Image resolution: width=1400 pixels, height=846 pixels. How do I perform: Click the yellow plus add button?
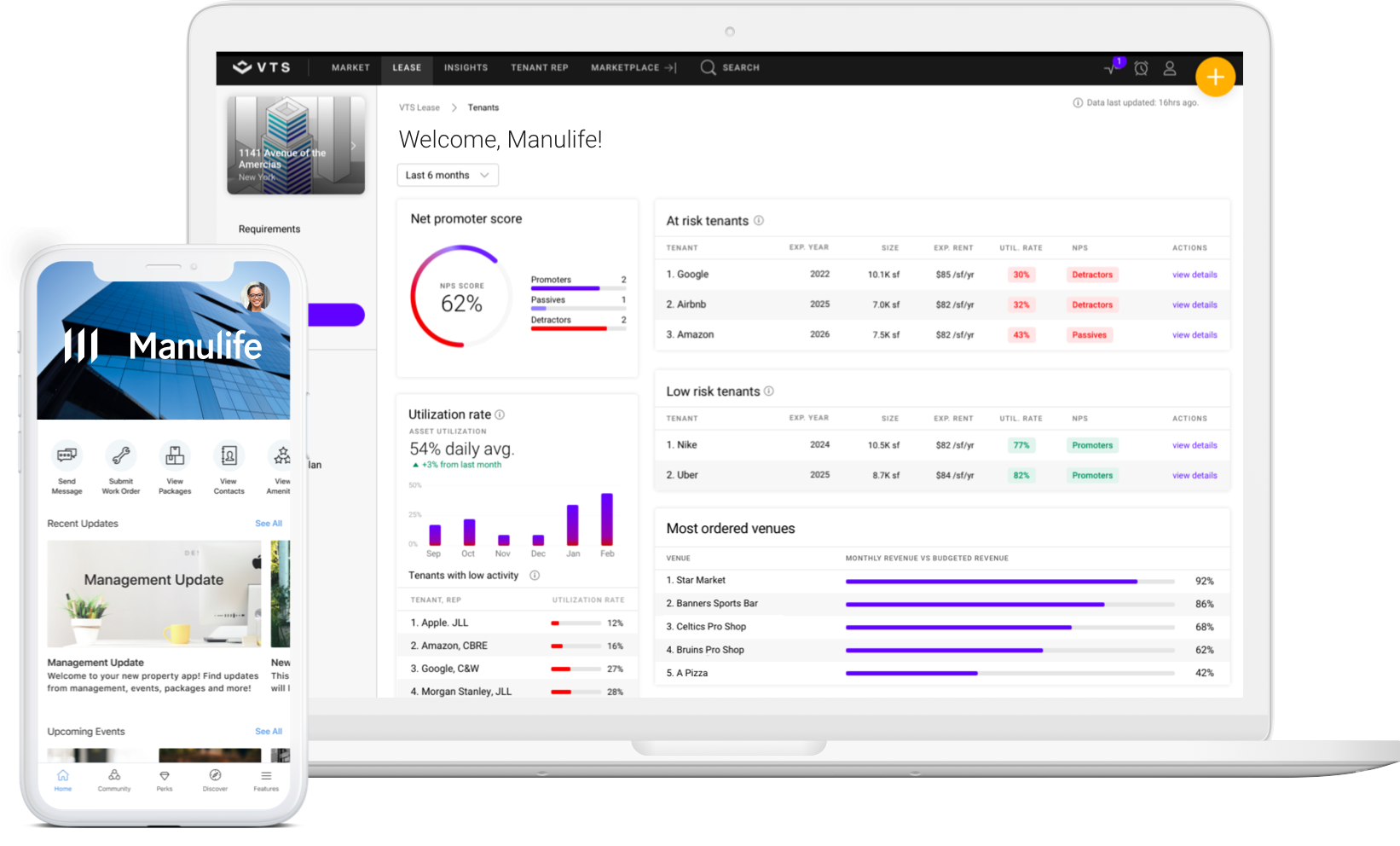[1215, 78]
